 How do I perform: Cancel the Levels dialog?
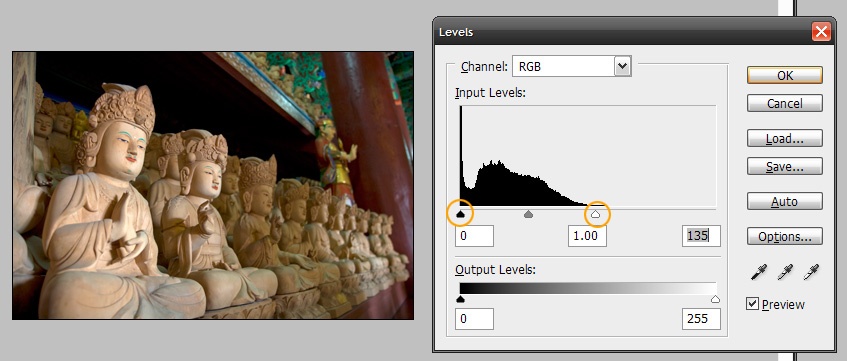coord(785,103)
